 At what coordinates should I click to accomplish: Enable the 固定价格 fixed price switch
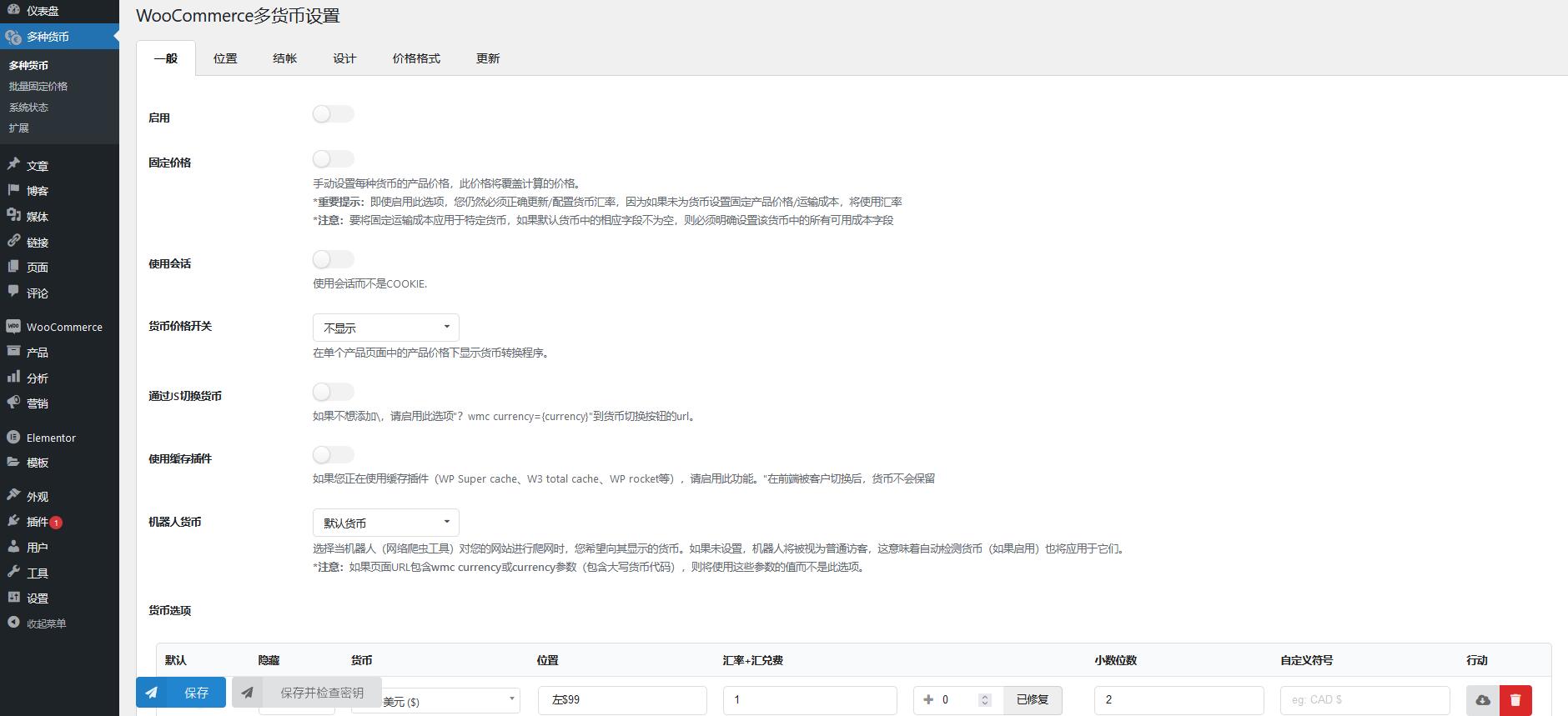pyautogui.click(x=333, y=158)
